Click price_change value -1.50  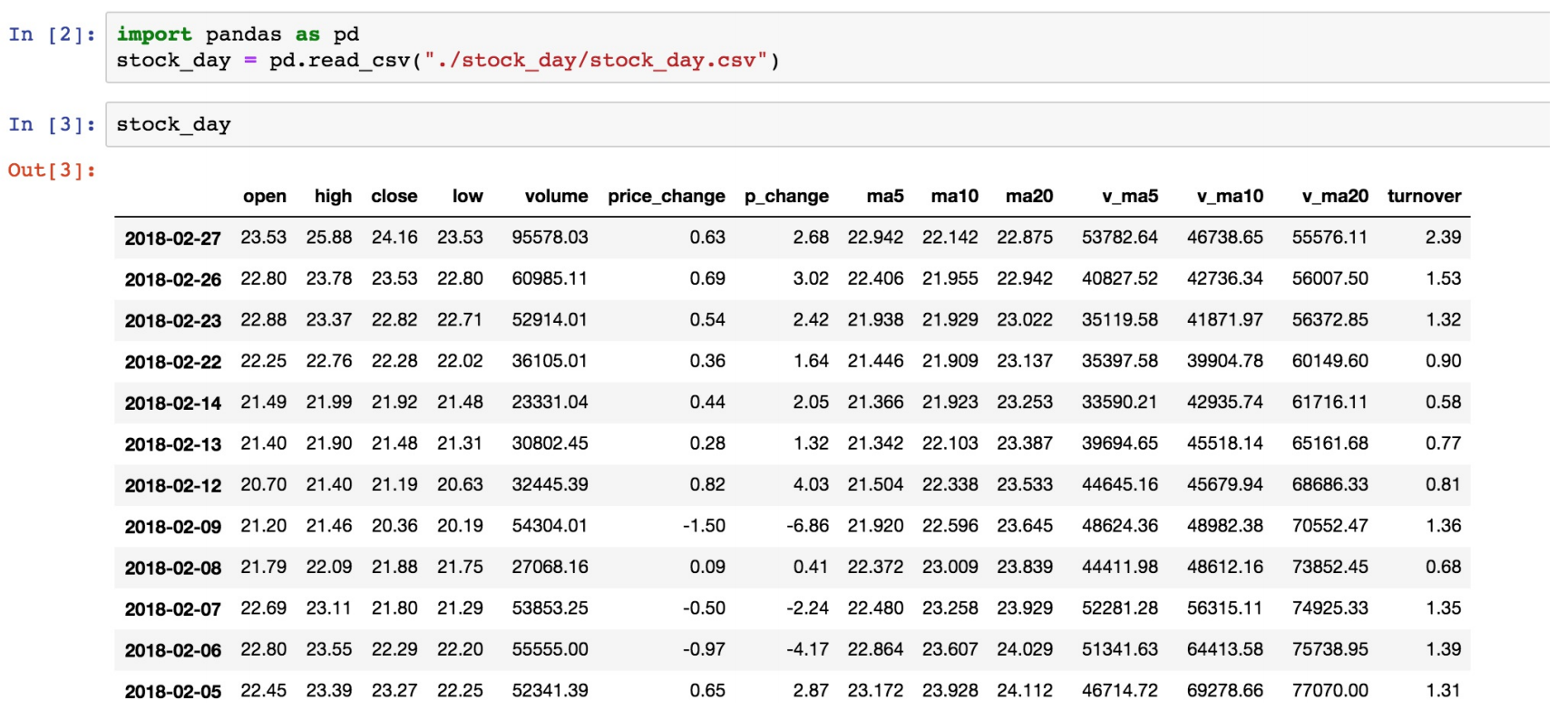pos(704,526)
